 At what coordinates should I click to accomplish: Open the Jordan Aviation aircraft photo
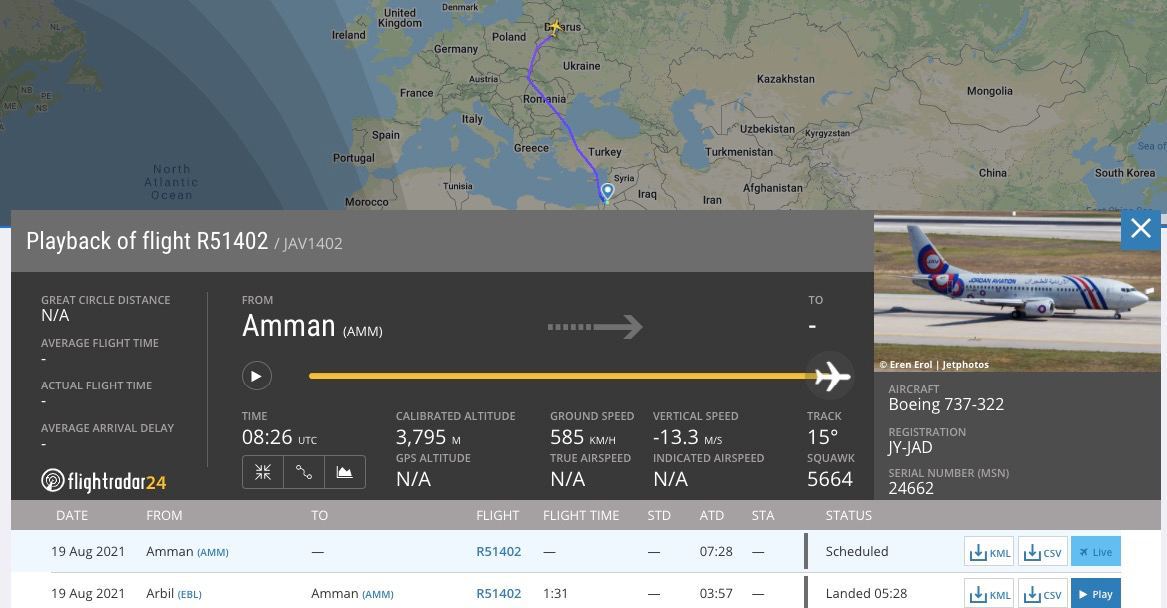[1017, 292]
